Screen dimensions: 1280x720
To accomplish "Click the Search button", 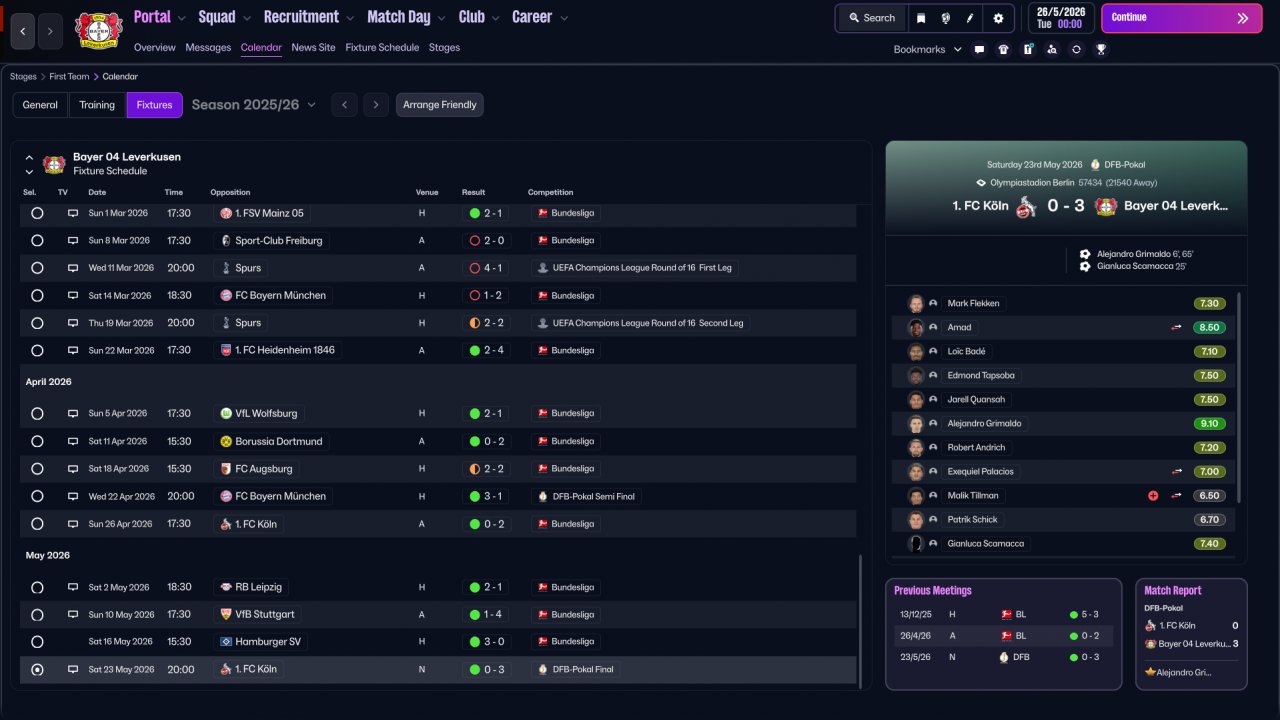I will (x=872, y=18).
